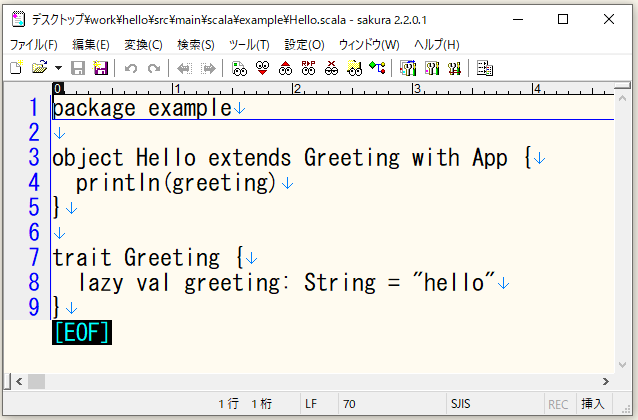Open the ウィンドウ(W) menu
The height and width of the screenshot is (420, 638).
(x=369, y=44)
